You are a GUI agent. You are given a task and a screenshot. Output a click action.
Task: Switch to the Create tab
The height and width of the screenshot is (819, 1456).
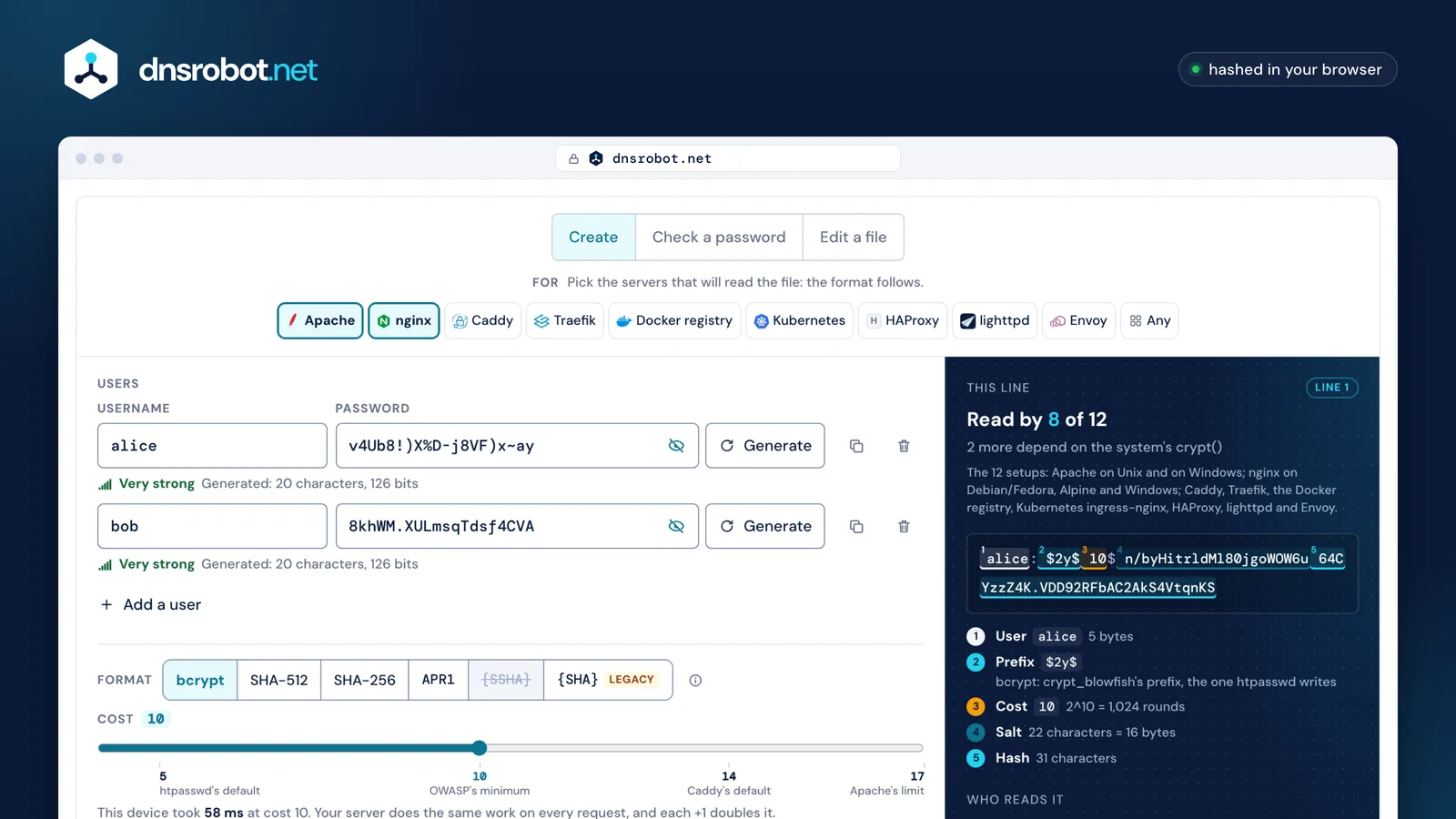click(593, 238)
